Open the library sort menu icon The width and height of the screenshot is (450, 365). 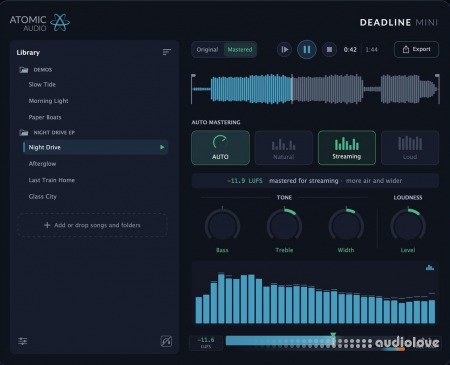coord(167,52)
